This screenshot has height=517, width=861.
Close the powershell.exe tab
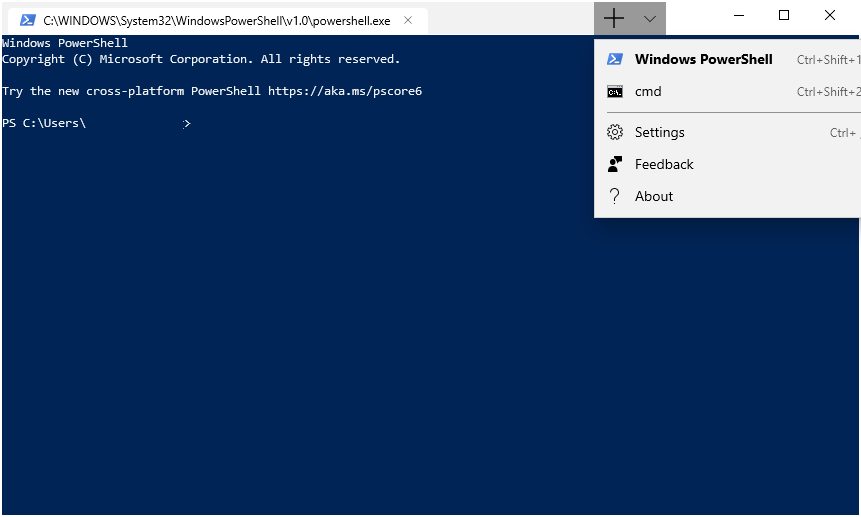click(408, 20)
